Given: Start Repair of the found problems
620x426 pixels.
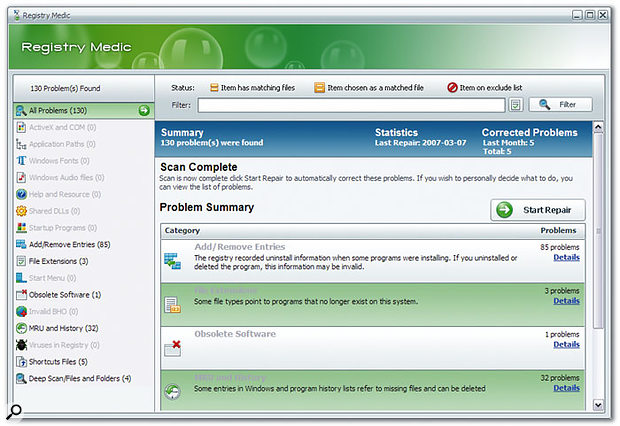Looking at the screenshot, I should 538,210.
